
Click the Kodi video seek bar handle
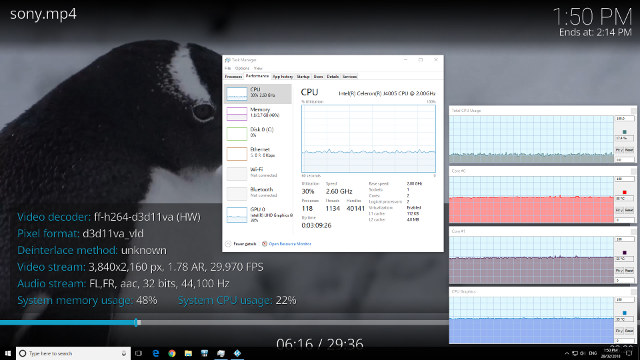coord(137,322)
